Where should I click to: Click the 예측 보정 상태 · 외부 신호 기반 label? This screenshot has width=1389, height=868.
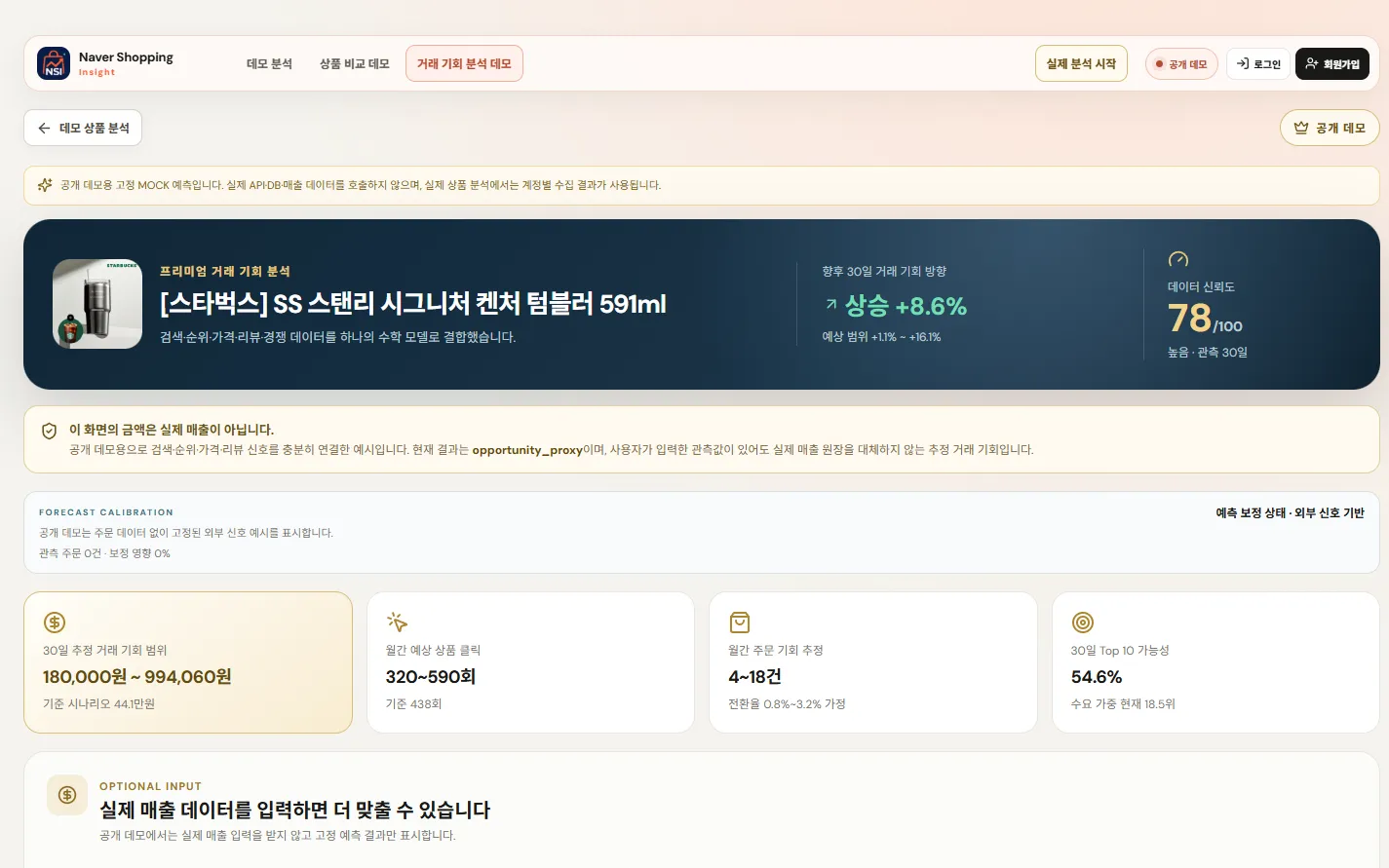pos(1290,512)
